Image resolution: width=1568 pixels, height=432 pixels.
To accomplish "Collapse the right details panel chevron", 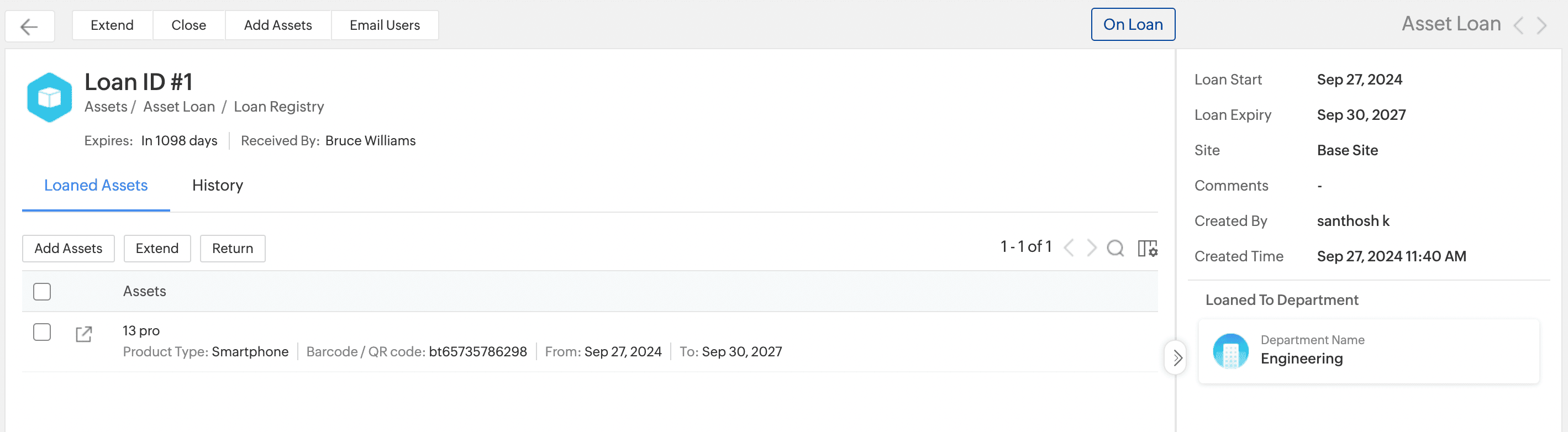I will point(1177,358).
